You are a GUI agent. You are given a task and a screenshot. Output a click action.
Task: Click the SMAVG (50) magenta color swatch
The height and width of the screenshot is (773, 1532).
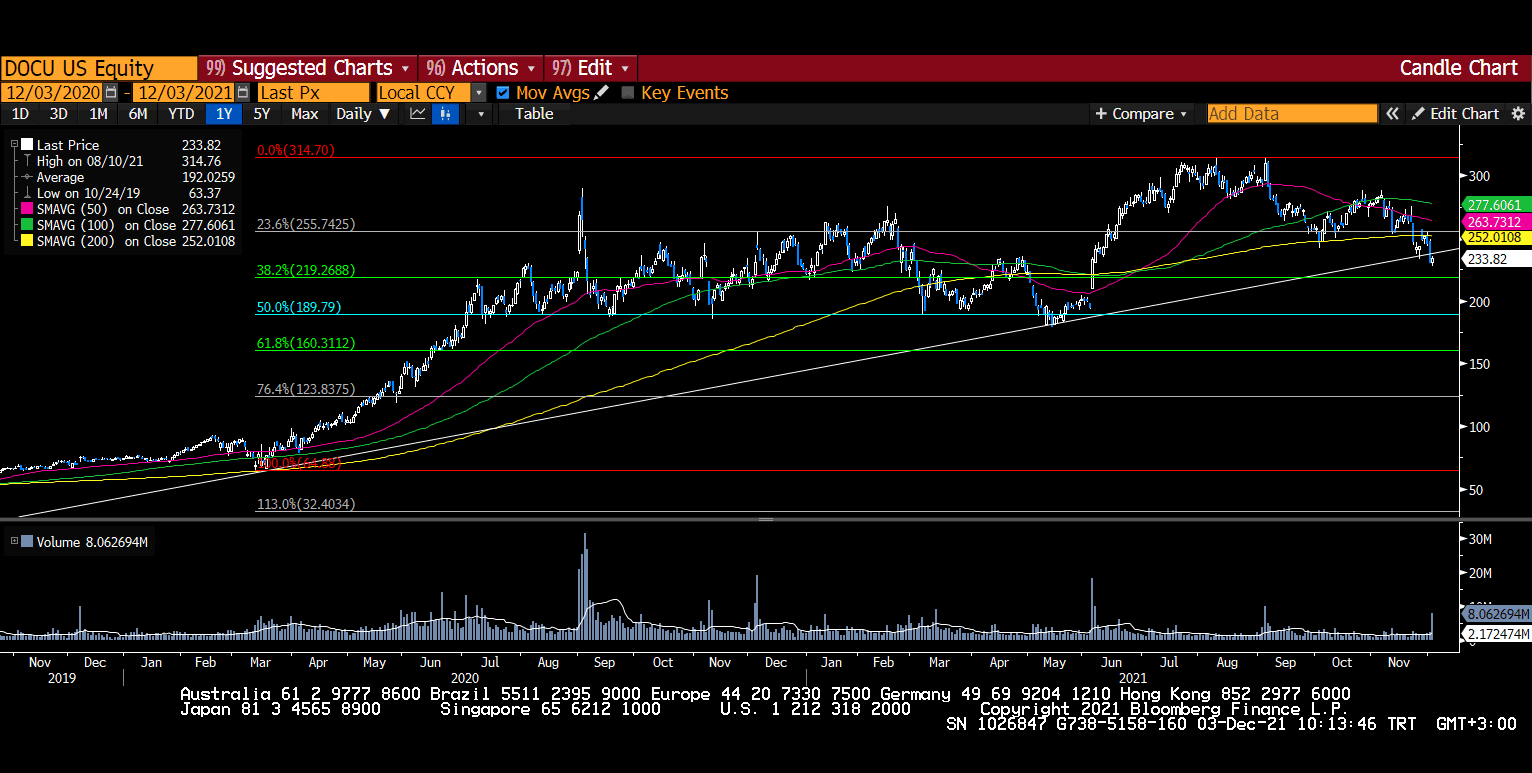(27, 209)
